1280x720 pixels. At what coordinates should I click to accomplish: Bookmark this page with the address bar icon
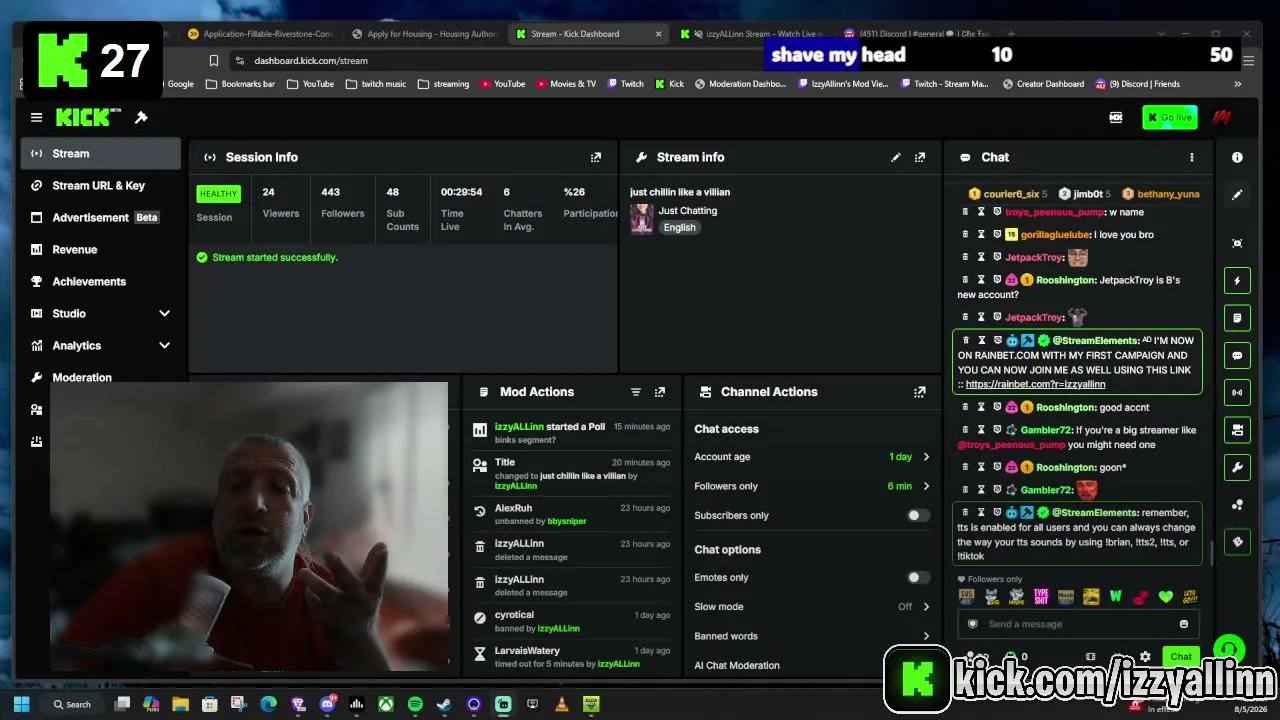(x=213, y=61)
